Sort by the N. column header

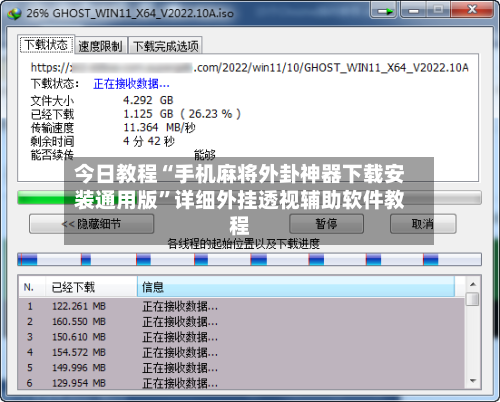(x=32, y=287)
